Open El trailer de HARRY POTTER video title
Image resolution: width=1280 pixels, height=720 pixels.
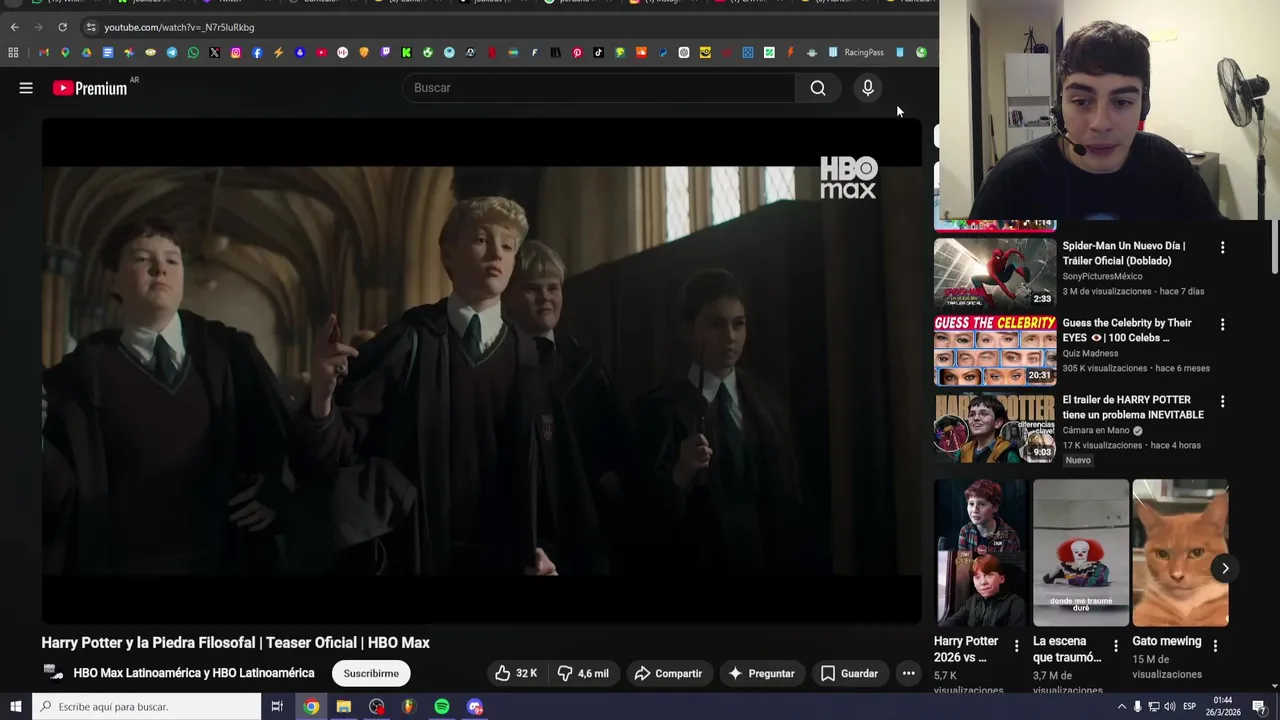(x=1133, y=407)
